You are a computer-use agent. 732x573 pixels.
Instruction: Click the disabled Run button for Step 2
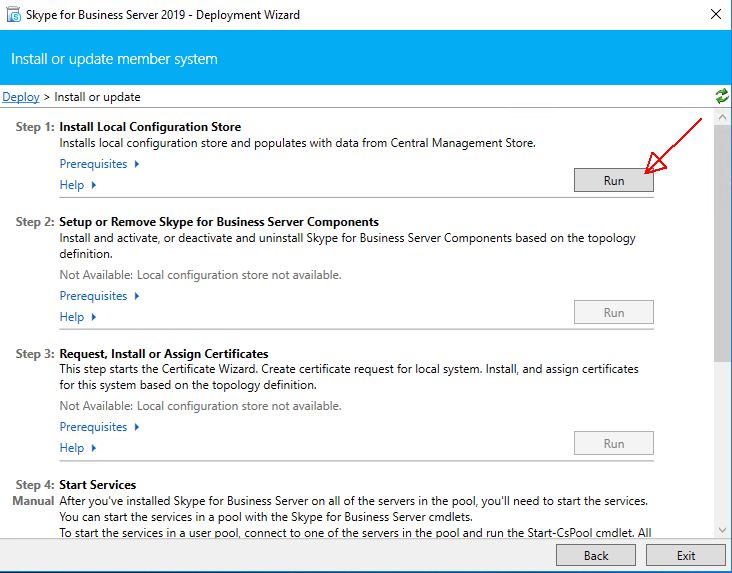(613, 312)
